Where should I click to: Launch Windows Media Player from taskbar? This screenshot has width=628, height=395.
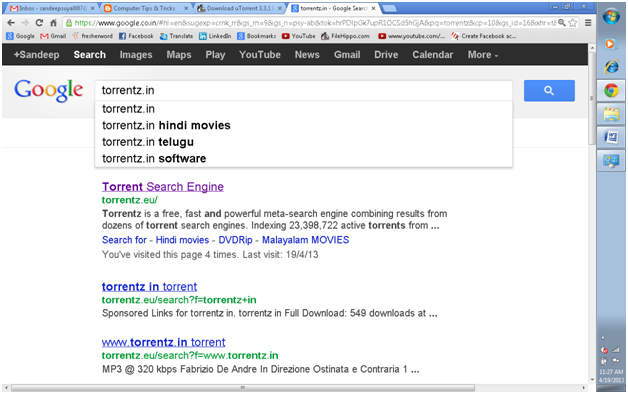610,43
